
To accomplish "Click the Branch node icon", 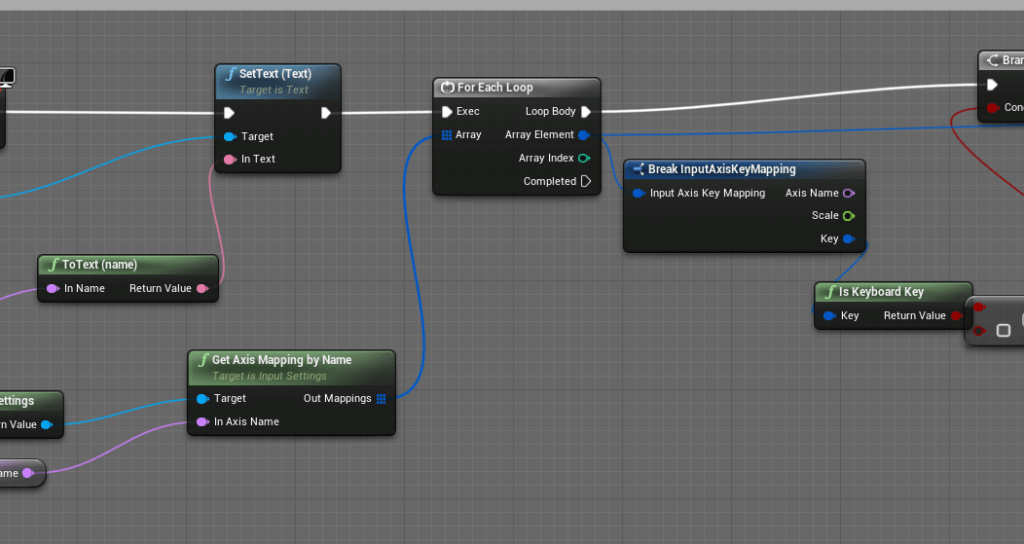I will [x=991, y=61].
